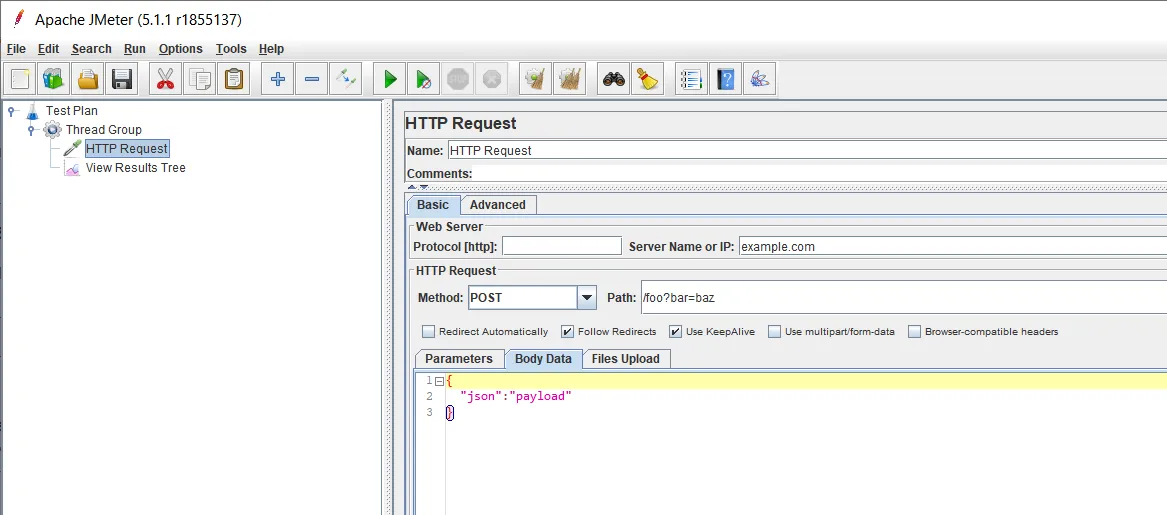Open the Run menu

pos(135,48)
